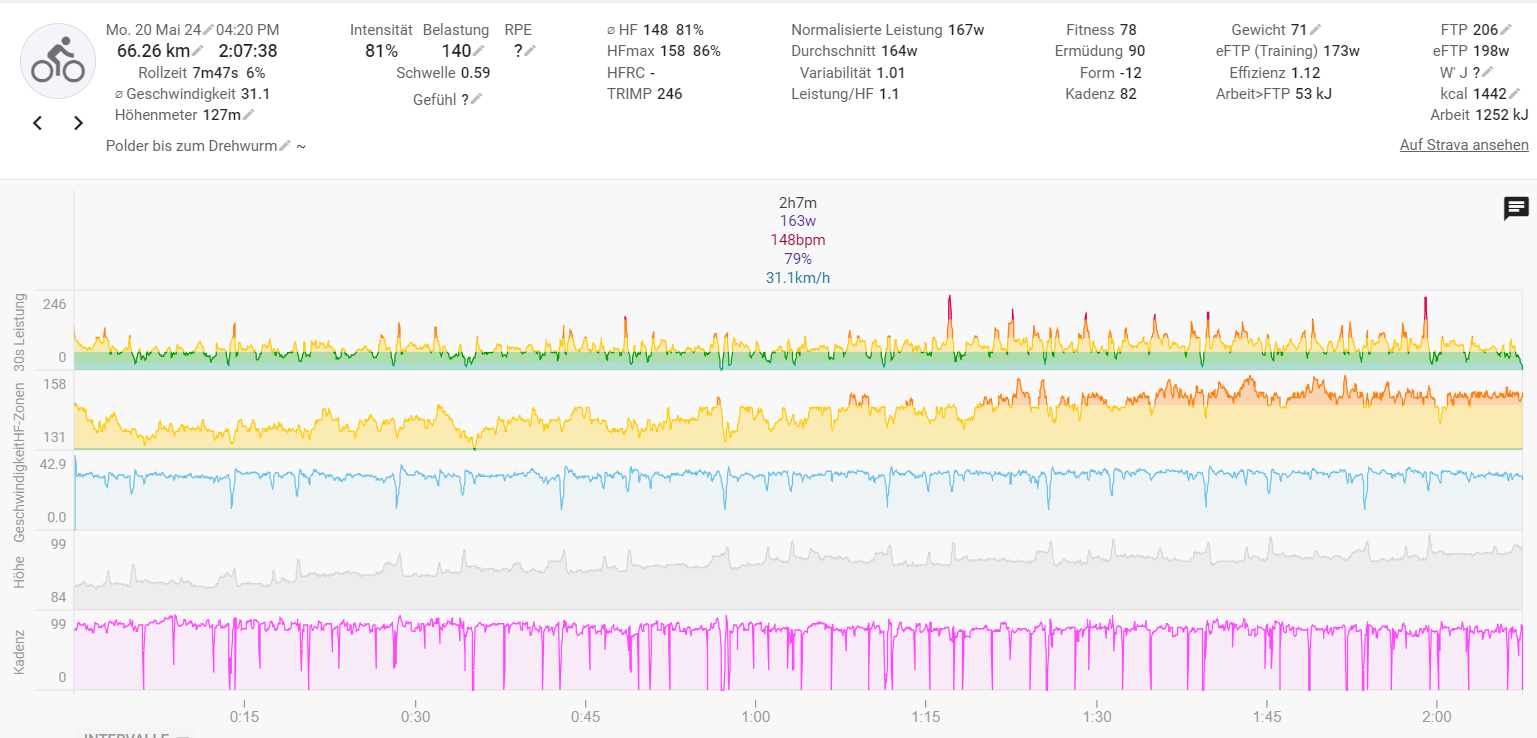Go to the previous activity with left chevron
Viewport: 1537px width, 738px height.
pyautogui.click(x=38, y=123)
